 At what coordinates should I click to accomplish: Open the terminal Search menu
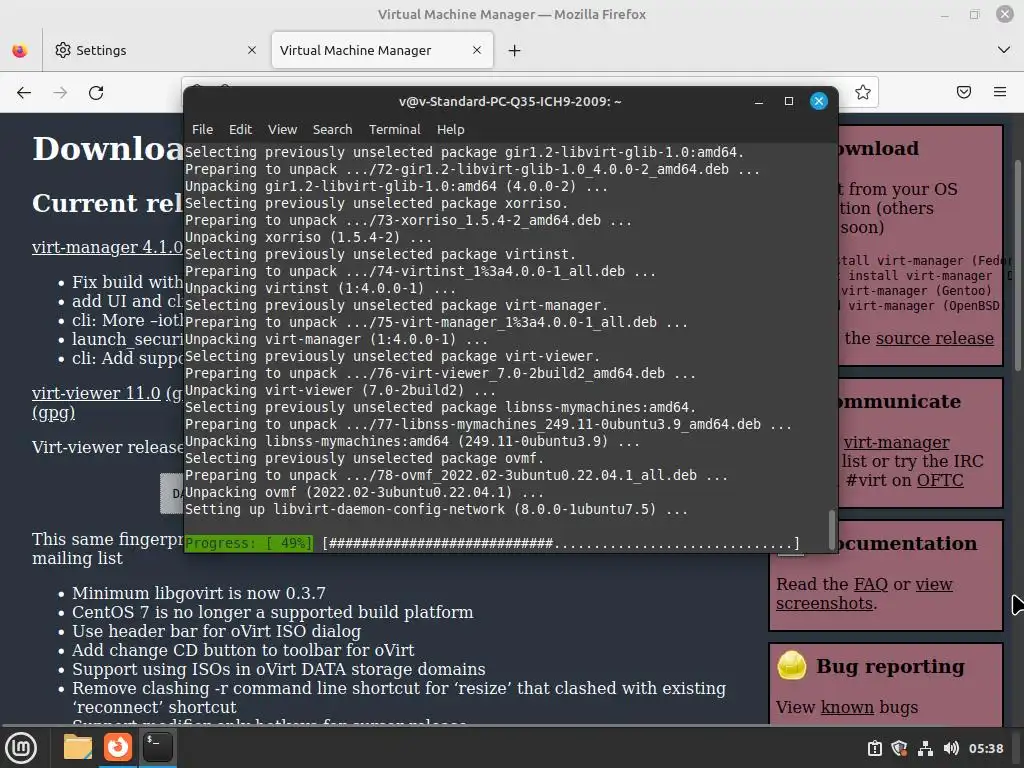[x=332, y=129]
